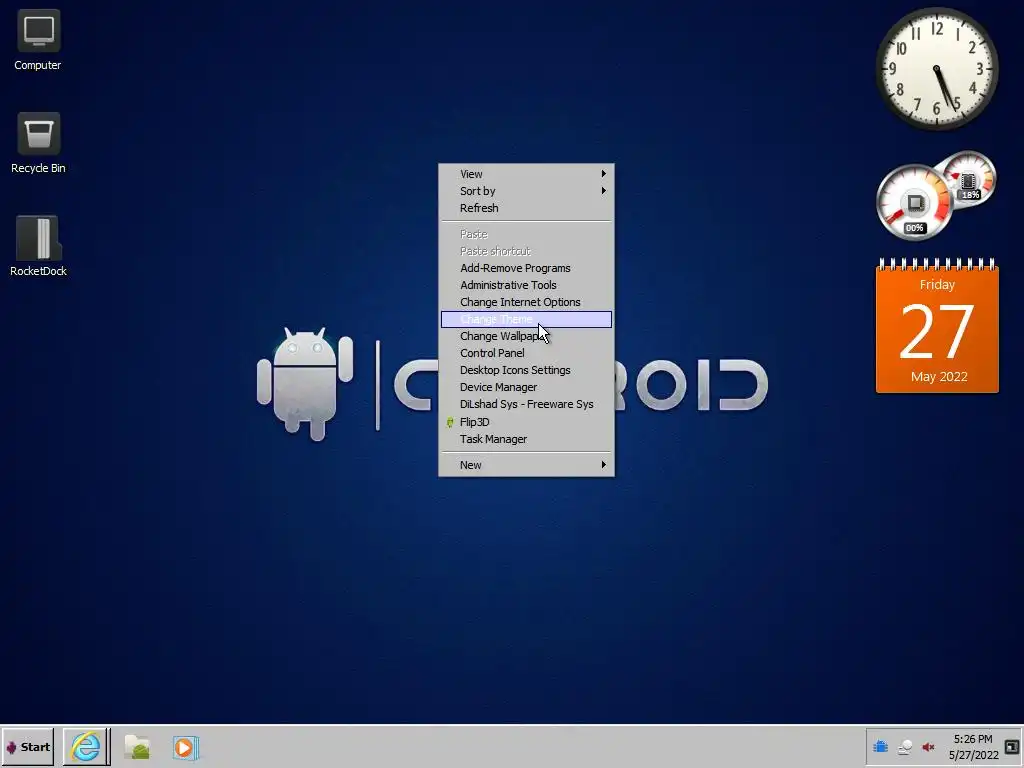
Task: Click the CPU meter gadget dial
Action: pyautogui.click(x=914, y=202)
